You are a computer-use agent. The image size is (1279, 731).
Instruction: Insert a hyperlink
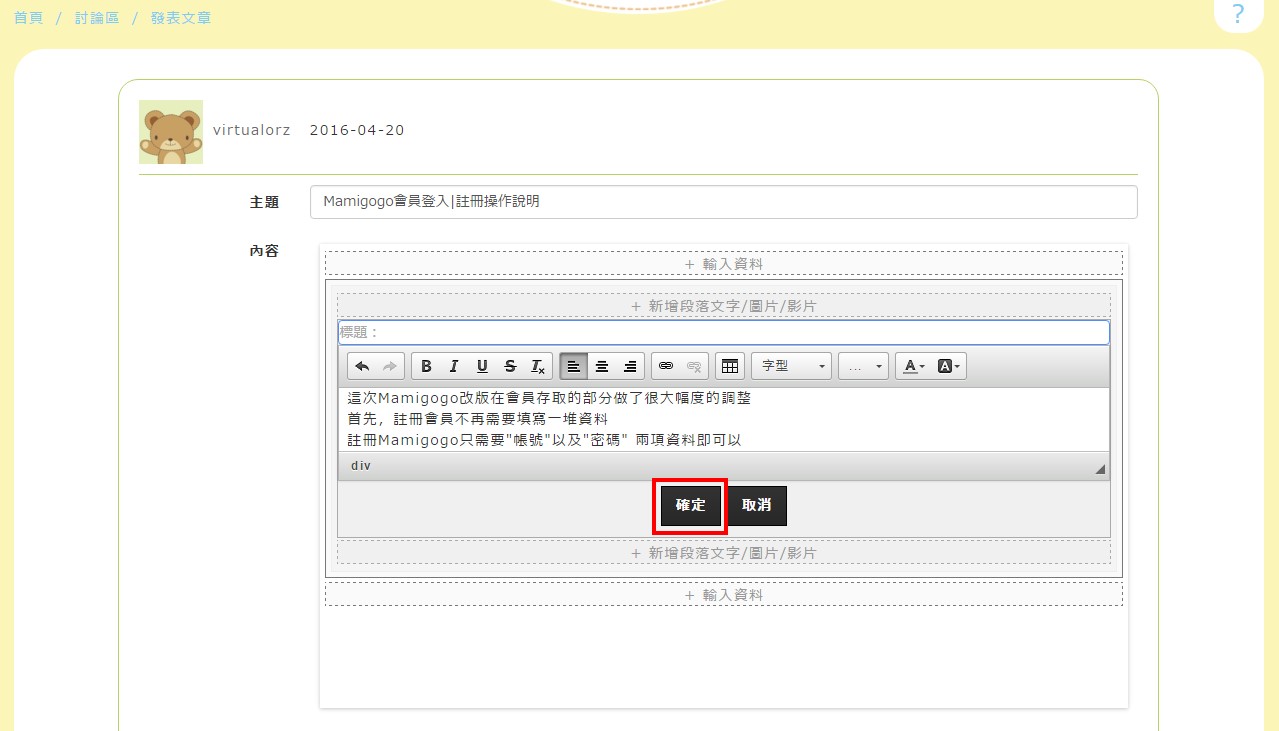(x=666, y=366)
